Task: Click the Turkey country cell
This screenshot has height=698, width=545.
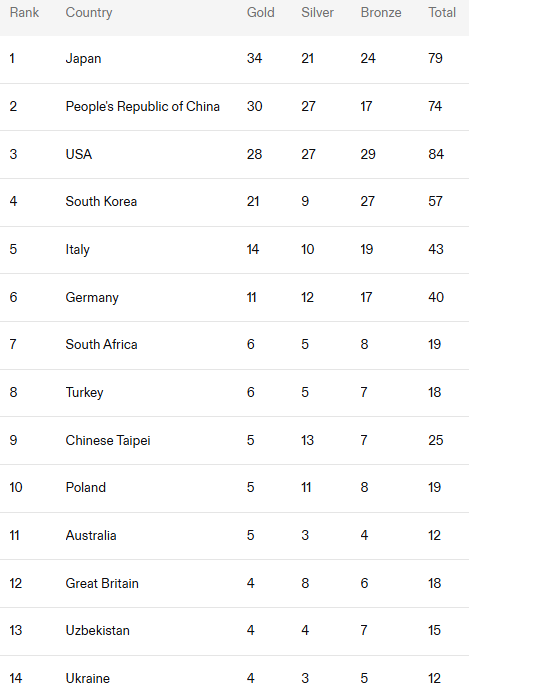Action: [x=85, y=393]
